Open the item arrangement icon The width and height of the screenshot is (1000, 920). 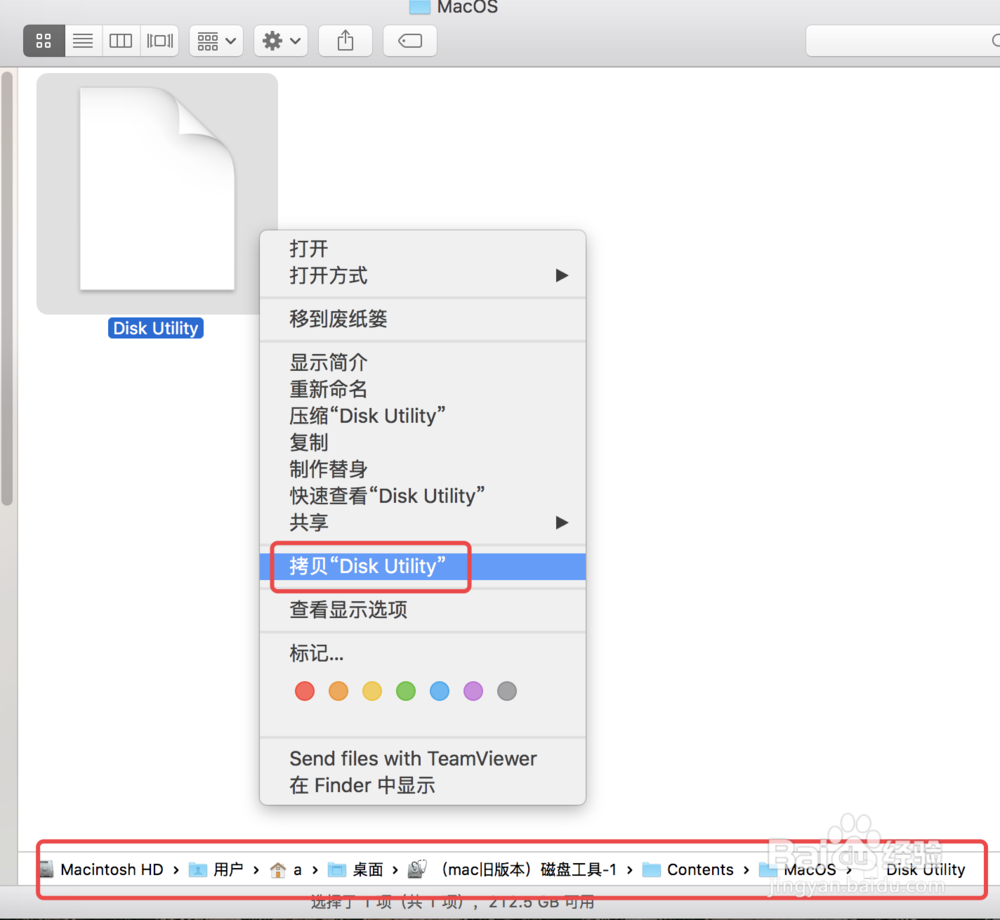pyautogui.click(x=208, y=40)
